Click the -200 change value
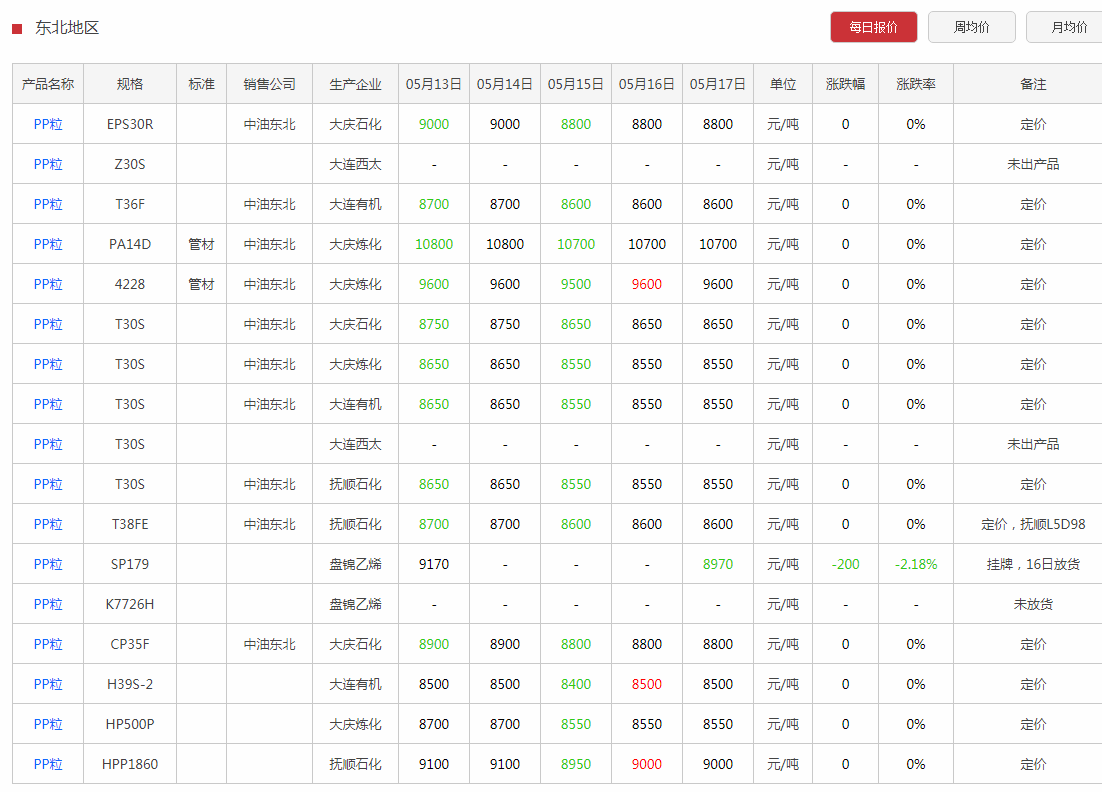 [x=845, y=564]
